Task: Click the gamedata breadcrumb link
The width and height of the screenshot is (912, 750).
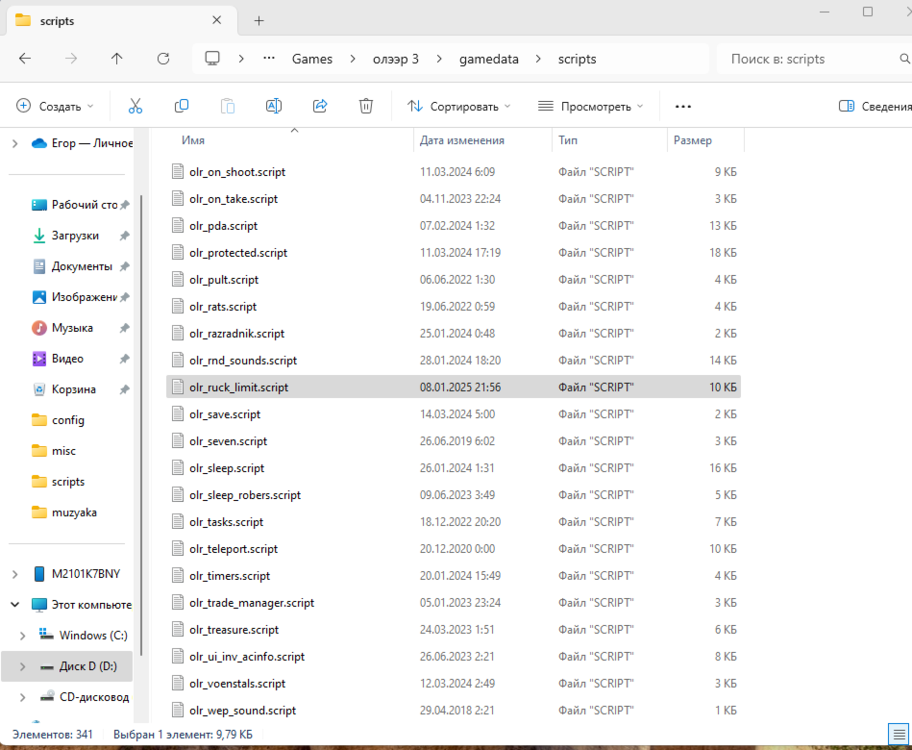Action: [489, 59]
